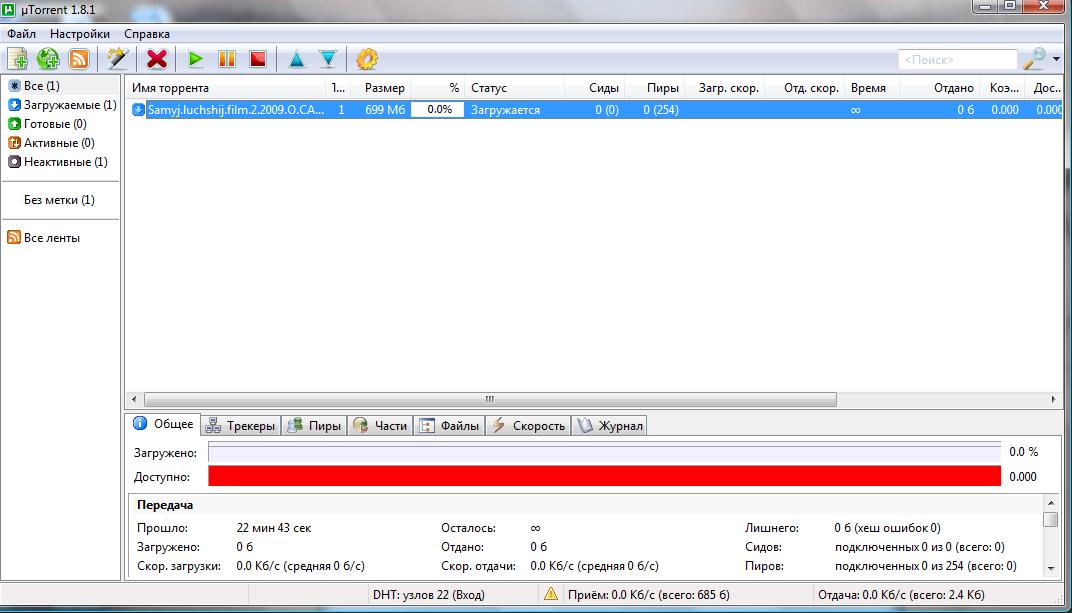
Task: Click the details pane scroll-down arrow
Action: pyautogui.click(x=1051, y=569)
